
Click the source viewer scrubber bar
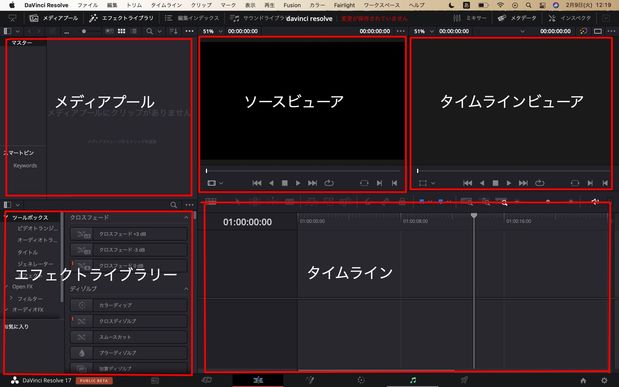click(x=303, y=171)
